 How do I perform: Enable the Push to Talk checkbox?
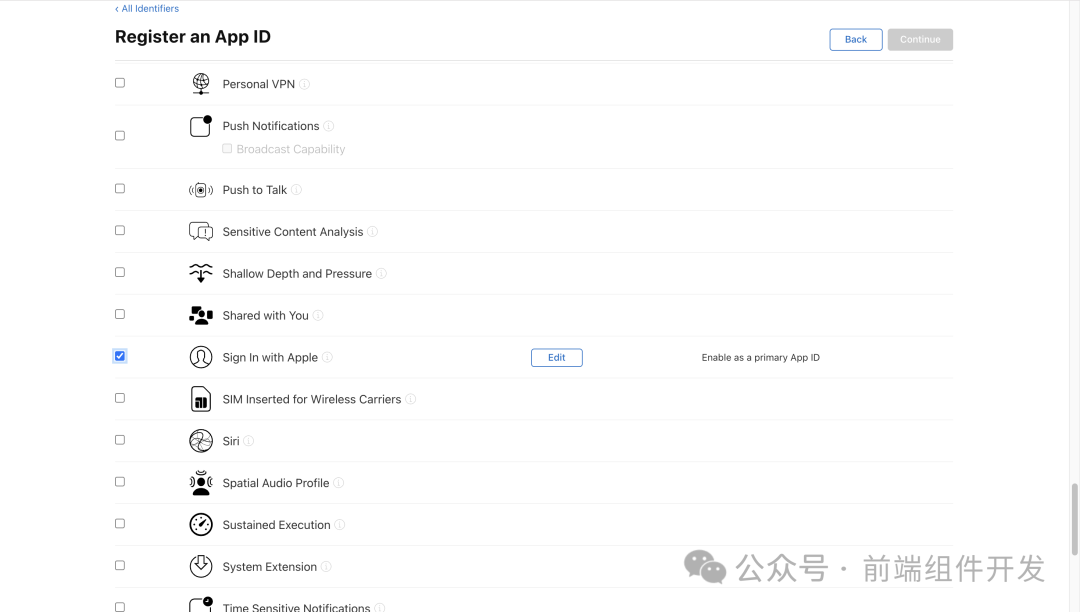[120, 189]
